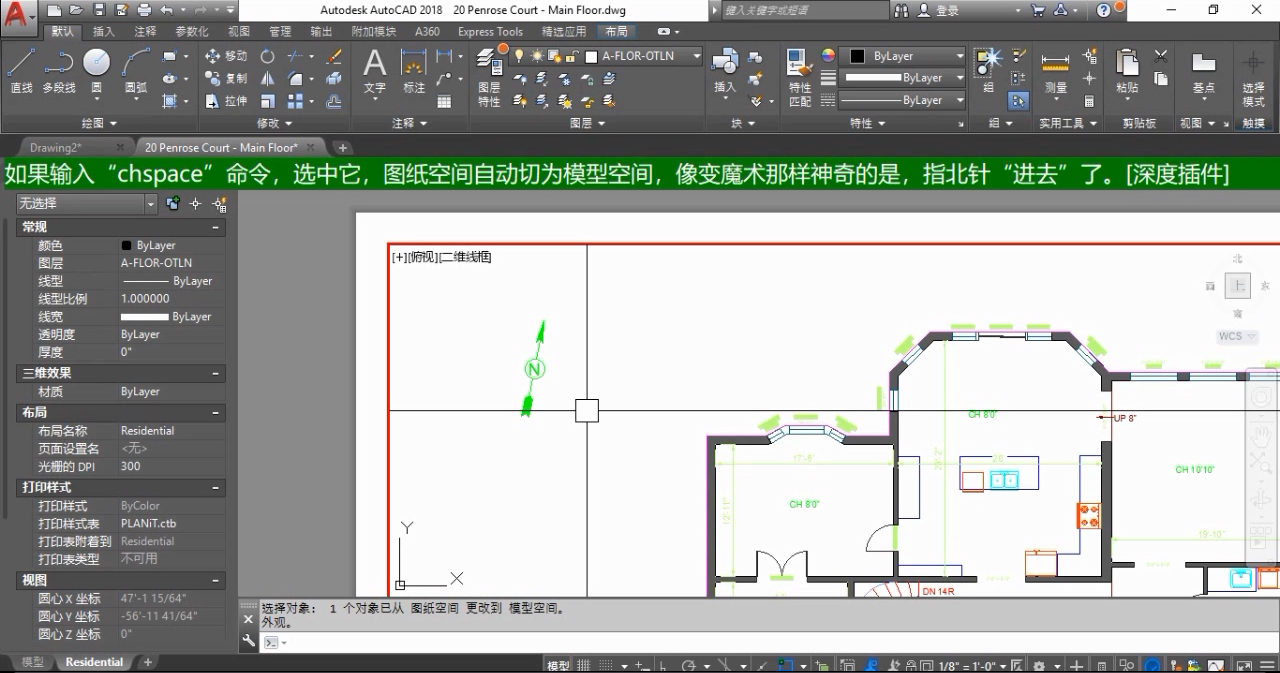Select the Polyline (多段线) tool
Image resolution: width=1280 pixels, height=673 pixels.
[59, 71]
